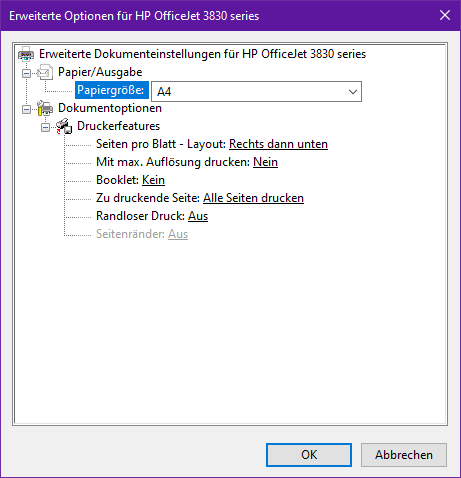Click the Abbrechen button

[x=404, y=455]
